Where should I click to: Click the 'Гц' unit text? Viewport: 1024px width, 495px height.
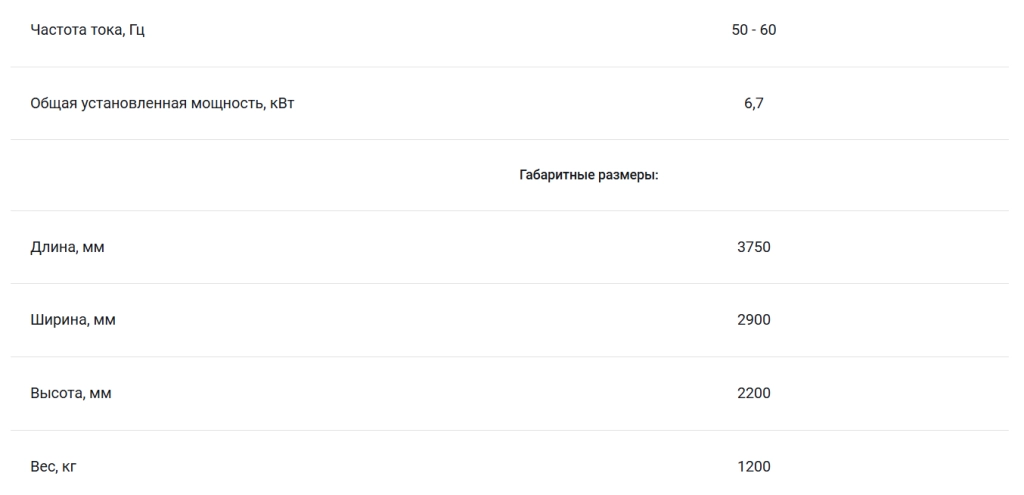(136, 31)
